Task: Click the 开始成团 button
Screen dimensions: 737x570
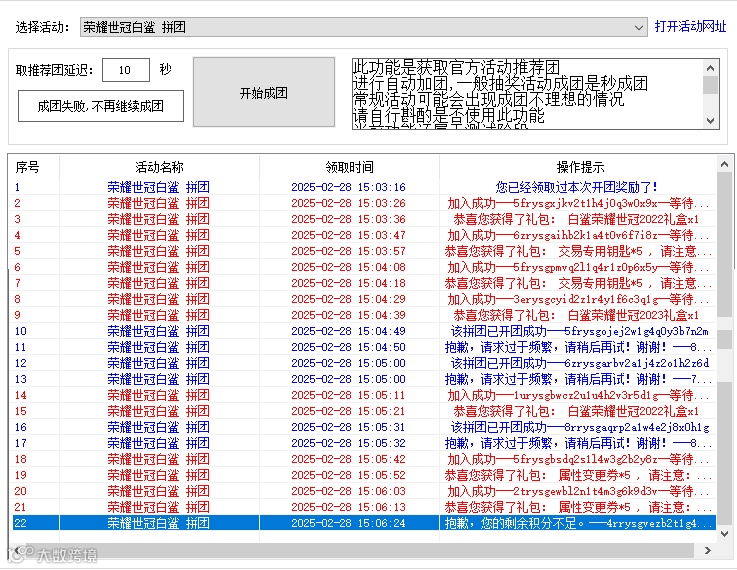Action: pyautogui.click(x=264, y=93)
